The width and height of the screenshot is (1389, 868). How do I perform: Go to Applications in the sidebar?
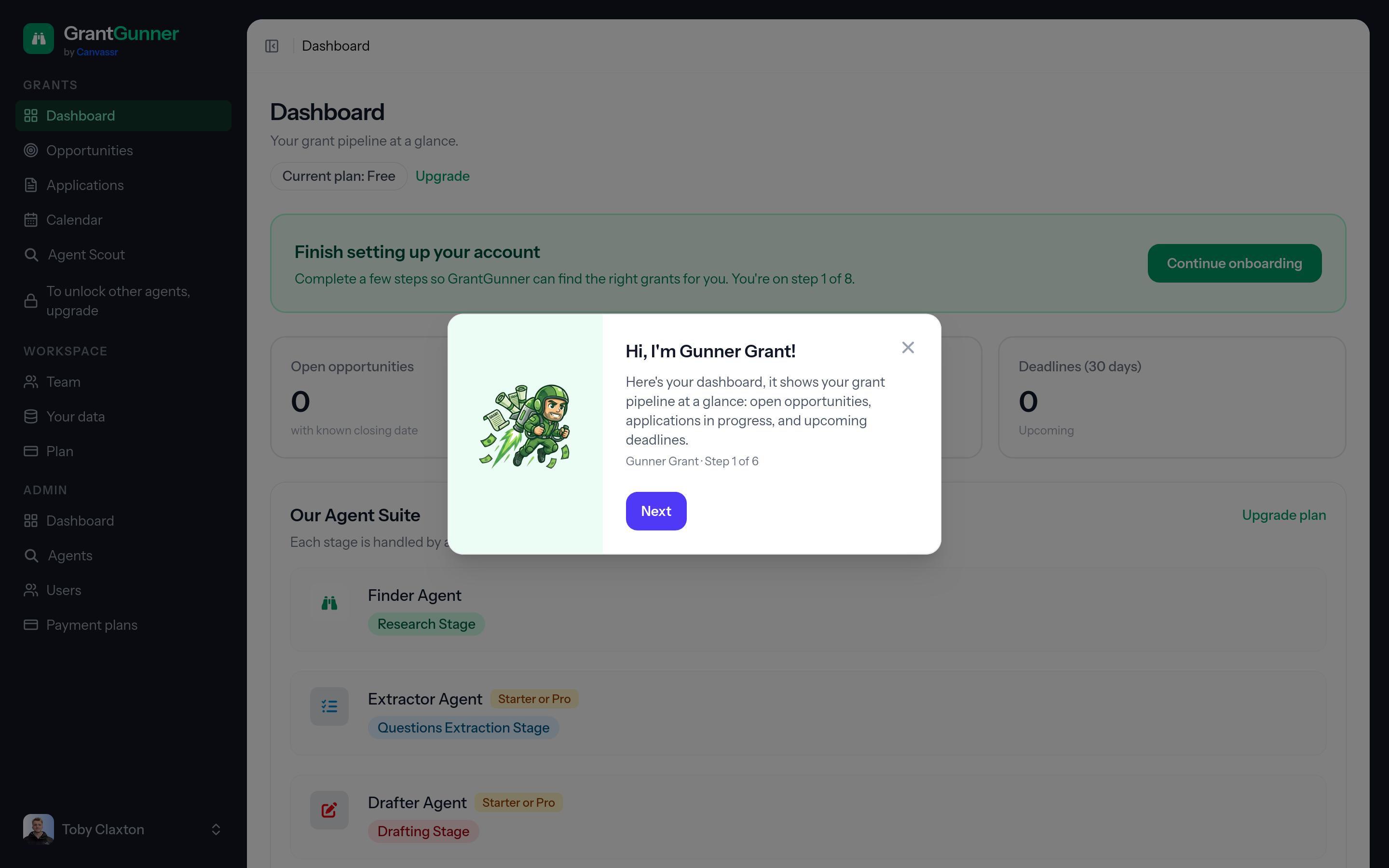click(x=85, y=186)
